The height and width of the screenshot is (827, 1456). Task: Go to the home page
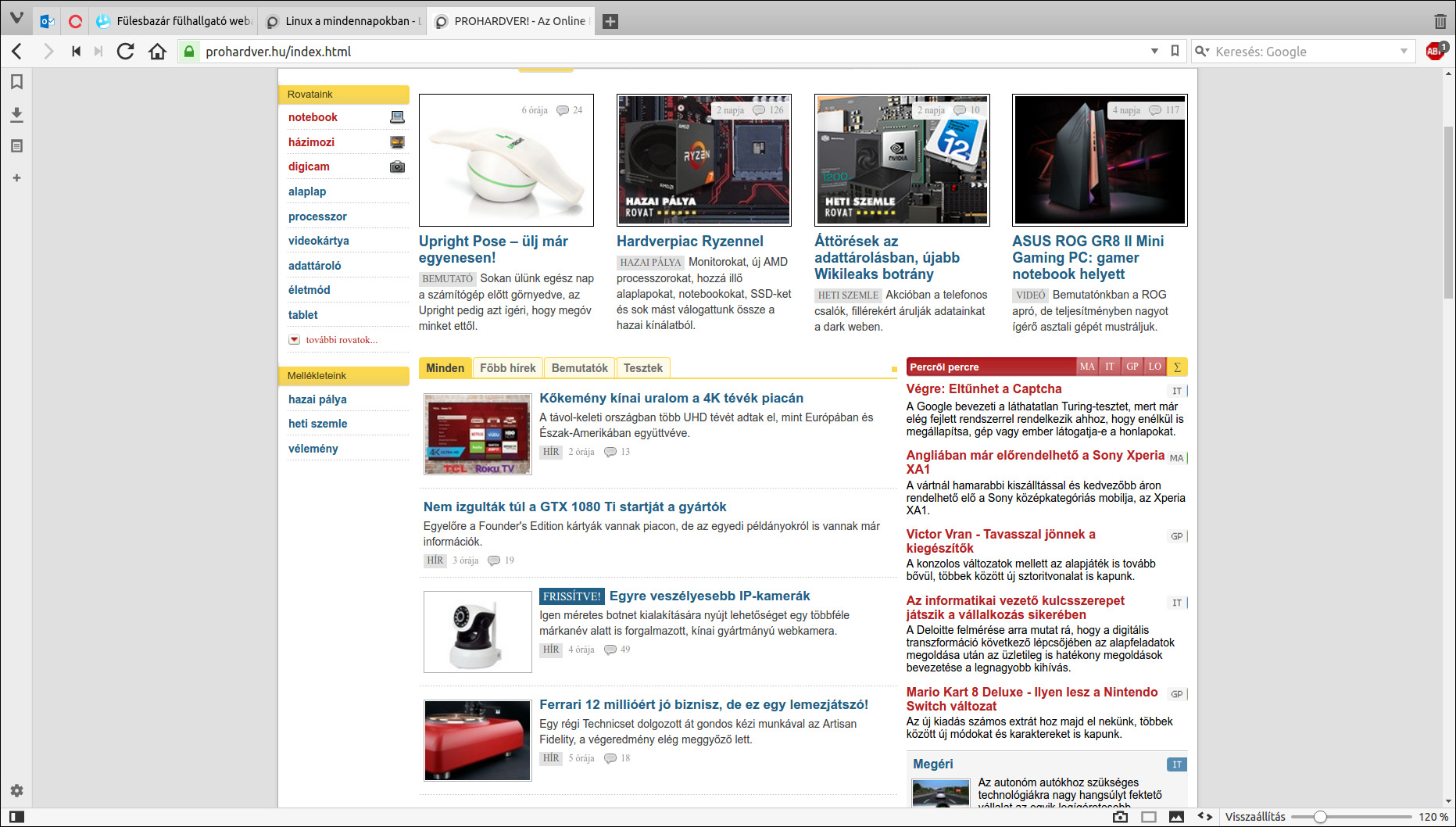coord(158,52)
